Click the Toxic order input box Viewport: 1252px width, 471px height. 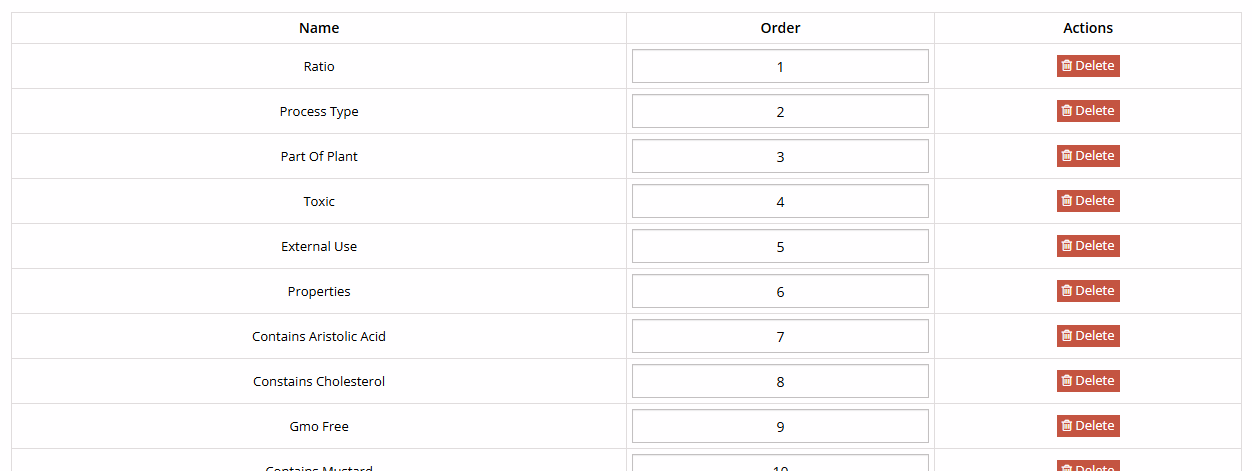(780, 202)
